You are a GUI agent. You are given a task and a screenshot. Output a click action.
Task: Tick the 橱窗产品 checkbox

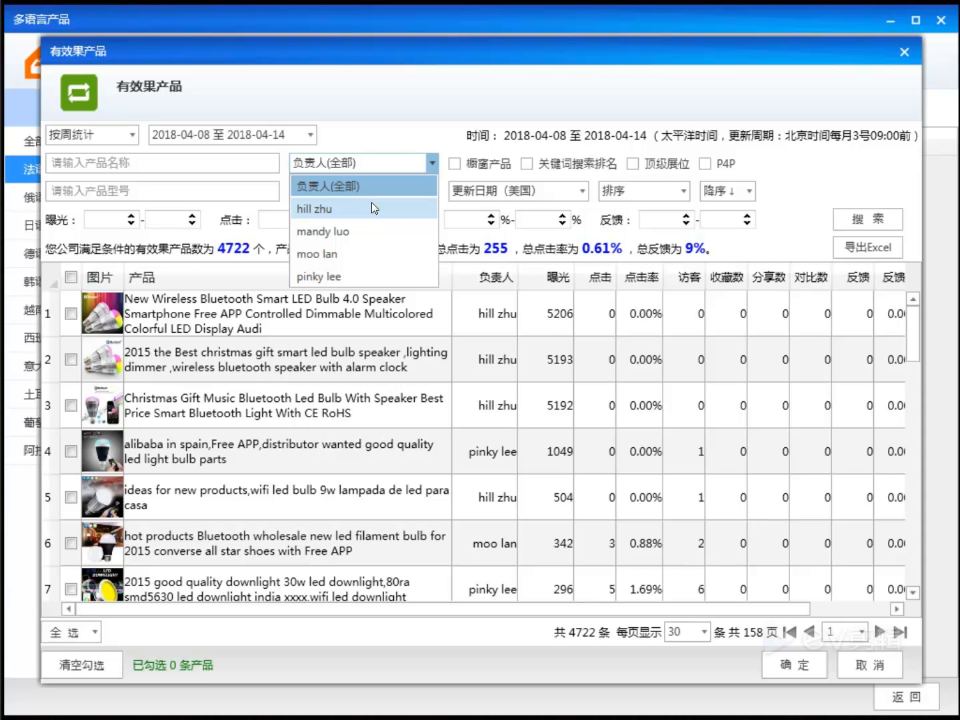[454, 163]
